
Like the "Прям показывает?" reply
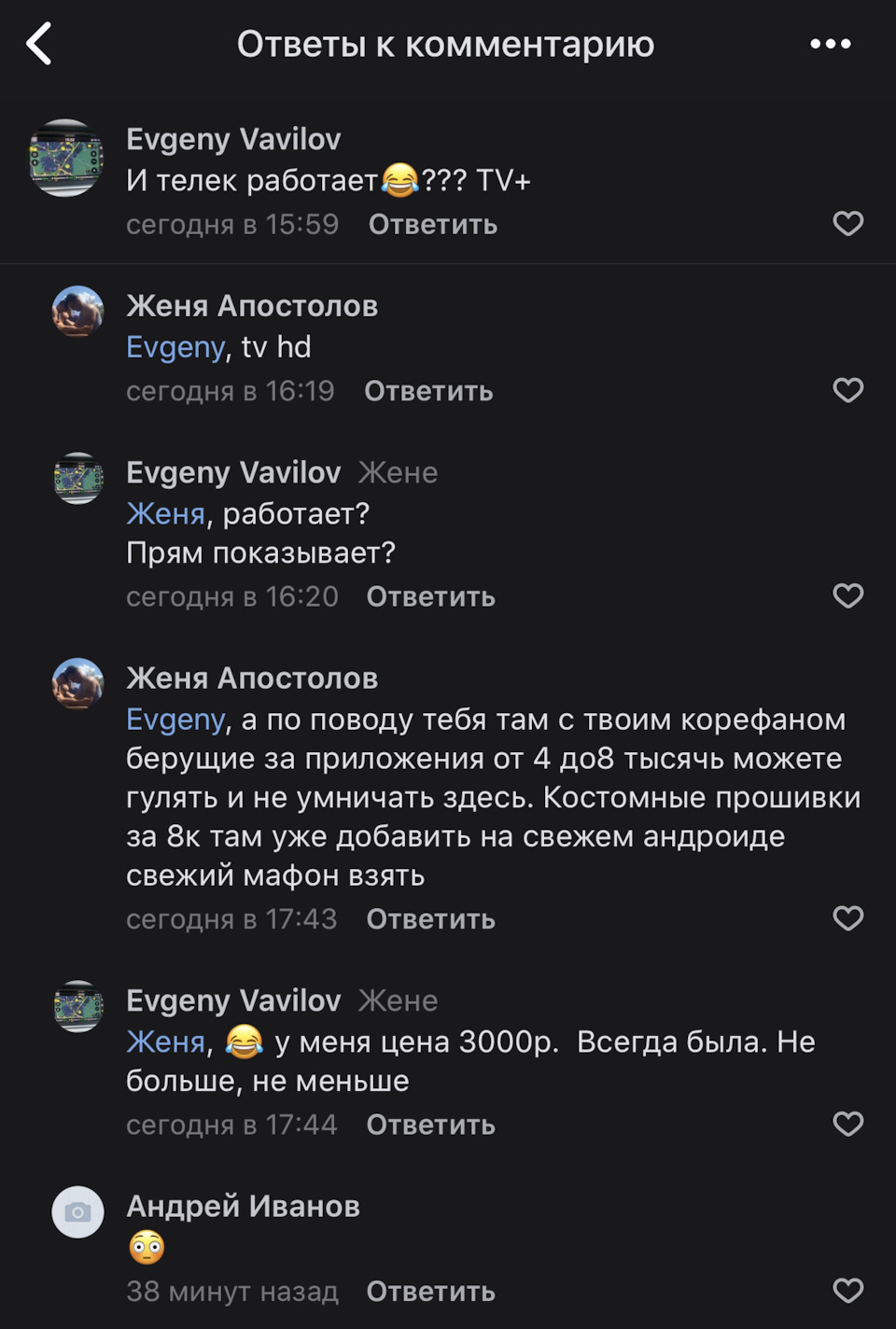click(x=847, y=595)
